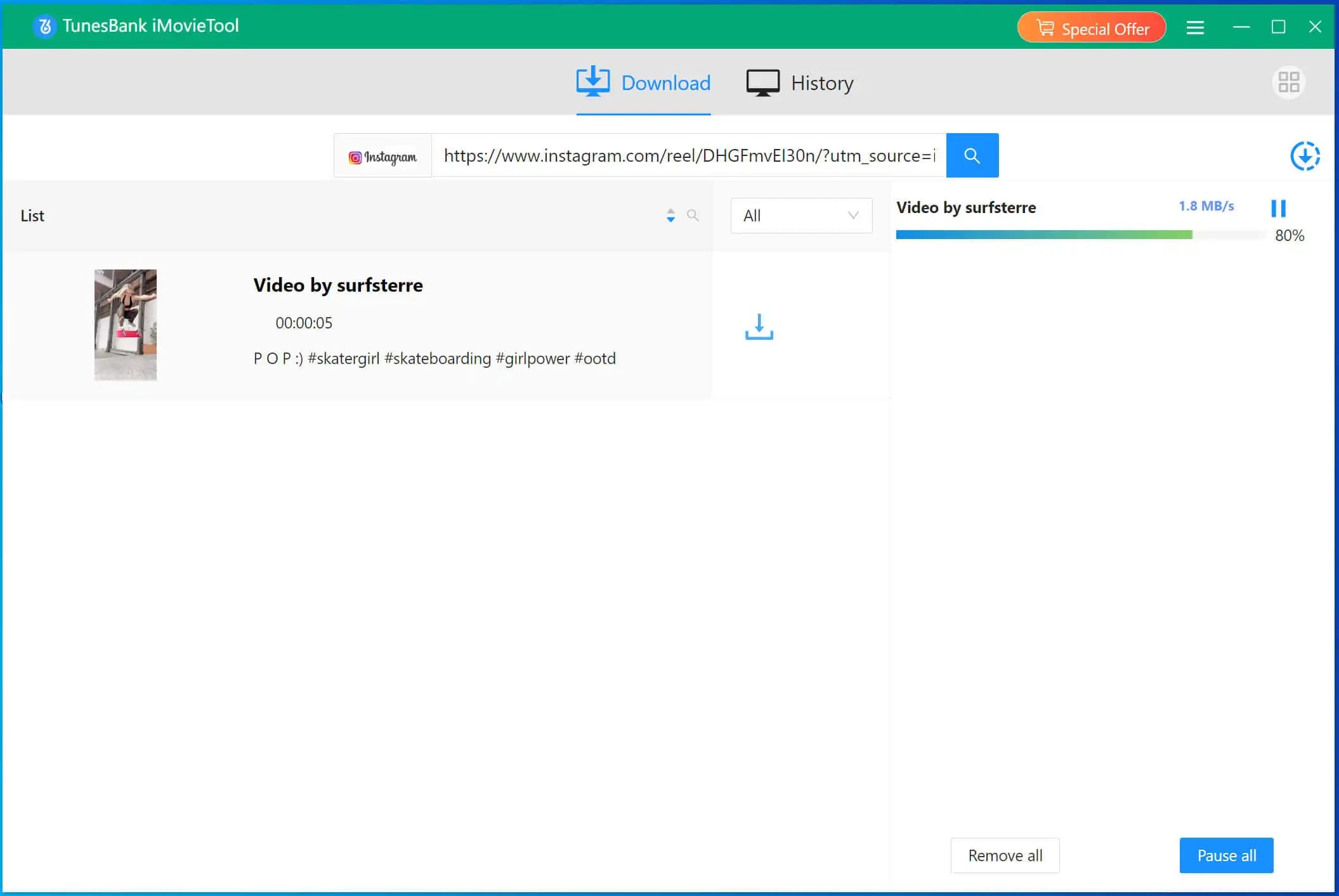Screen dimensions: 1339x896
Task: Click the small list search icon
Action: [693, 216]
